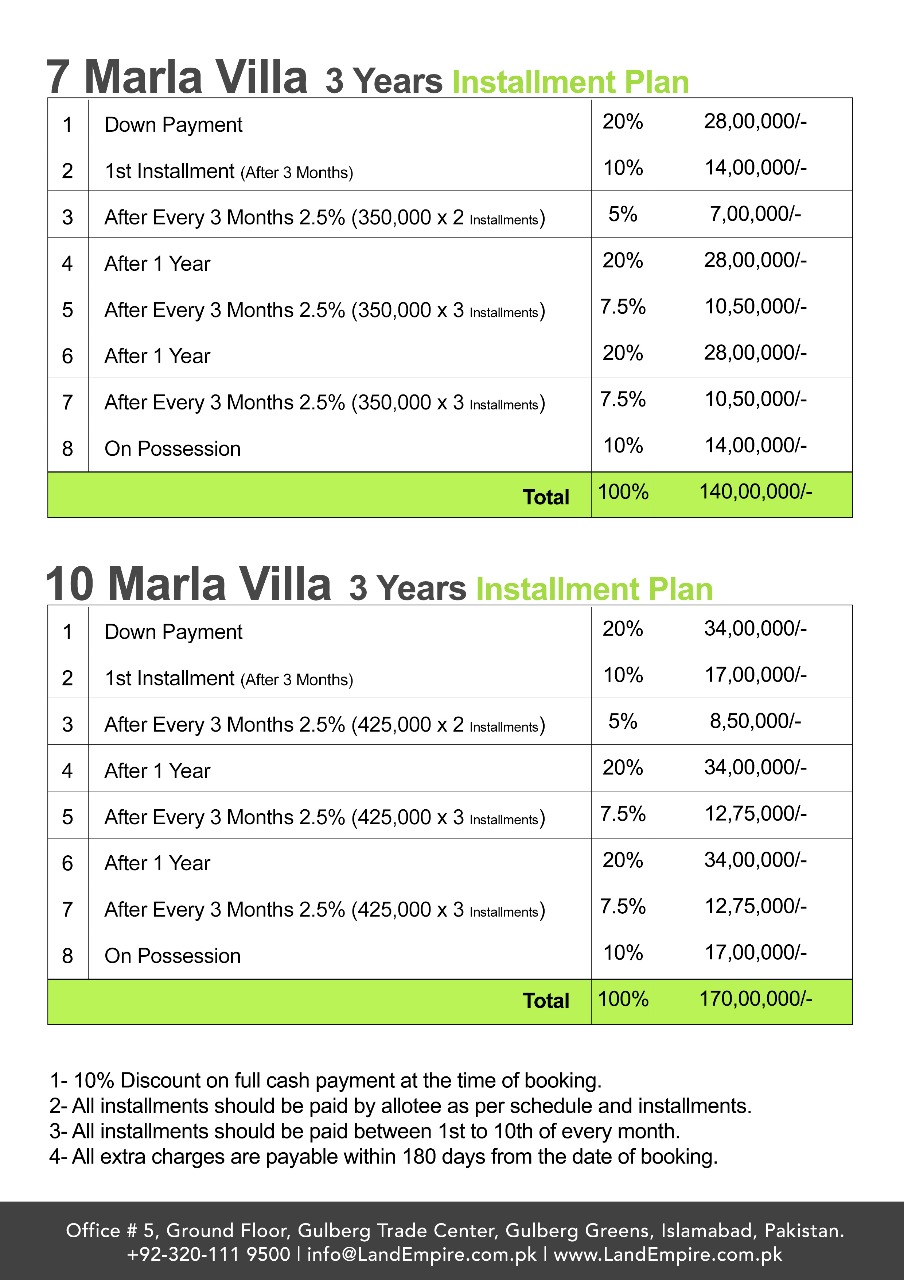Click the 7 Marla Villa heading
Image resolution: width=904 pixels, height=1280 pixels.
tap(177, 77)
